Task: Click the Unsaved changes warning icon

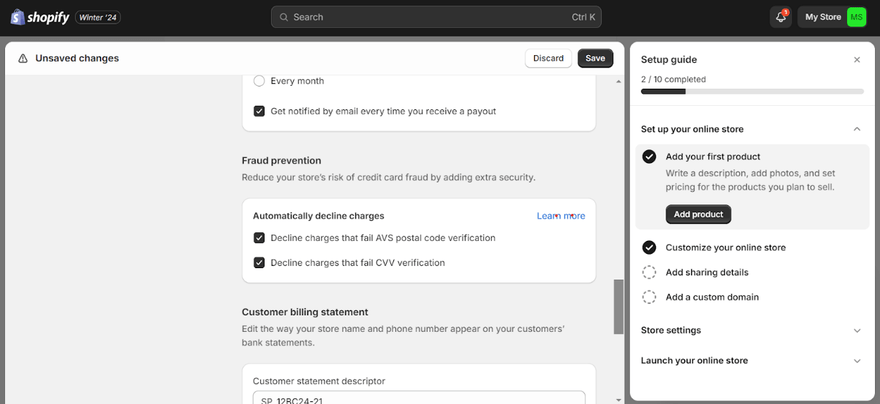Action: point(23,58)
